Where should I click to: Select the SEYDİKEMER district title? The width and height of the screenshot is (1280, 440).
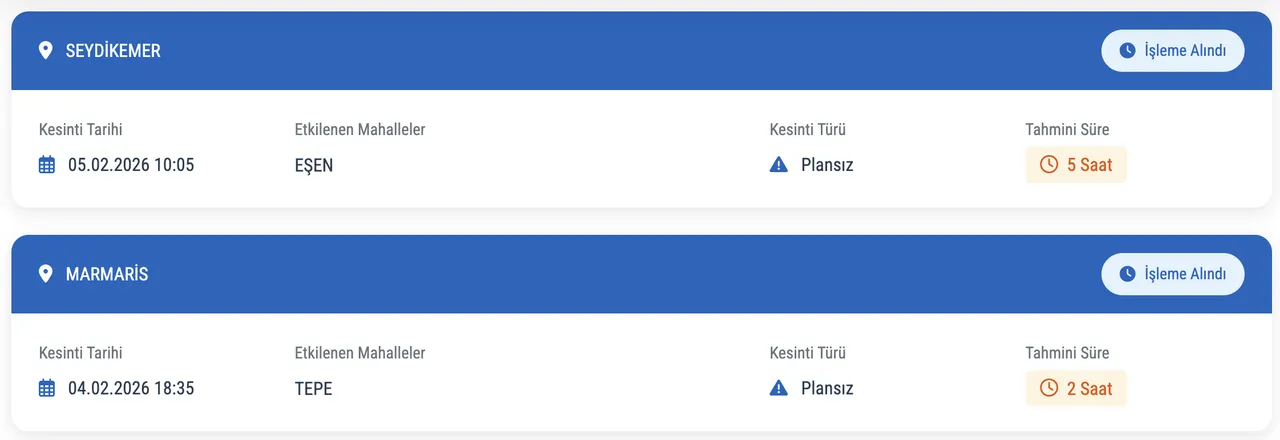[113, 51]
